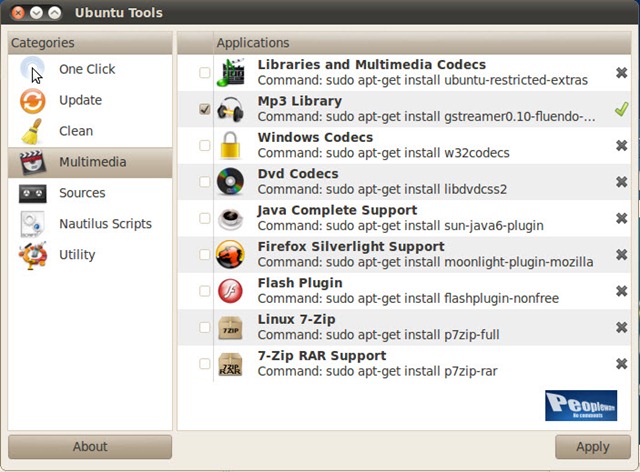Select 'sudo apt-get install ubuntu-restricted-extras' command text
This screenshot has width=640, height=472.
(x=457, y=80)
